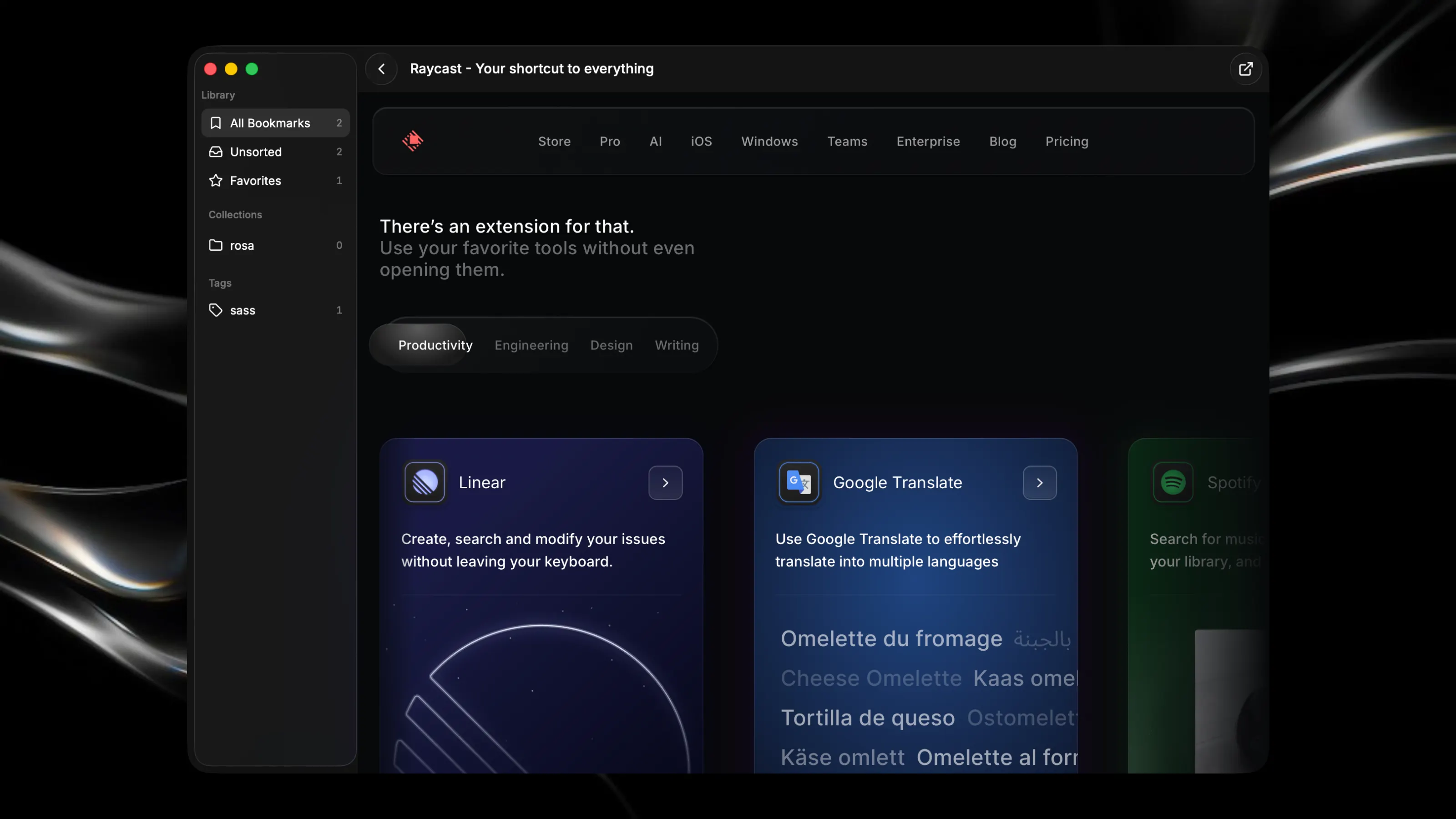
Task: Select Unsorted in the sidebar
Action: [x=275, y=152]
